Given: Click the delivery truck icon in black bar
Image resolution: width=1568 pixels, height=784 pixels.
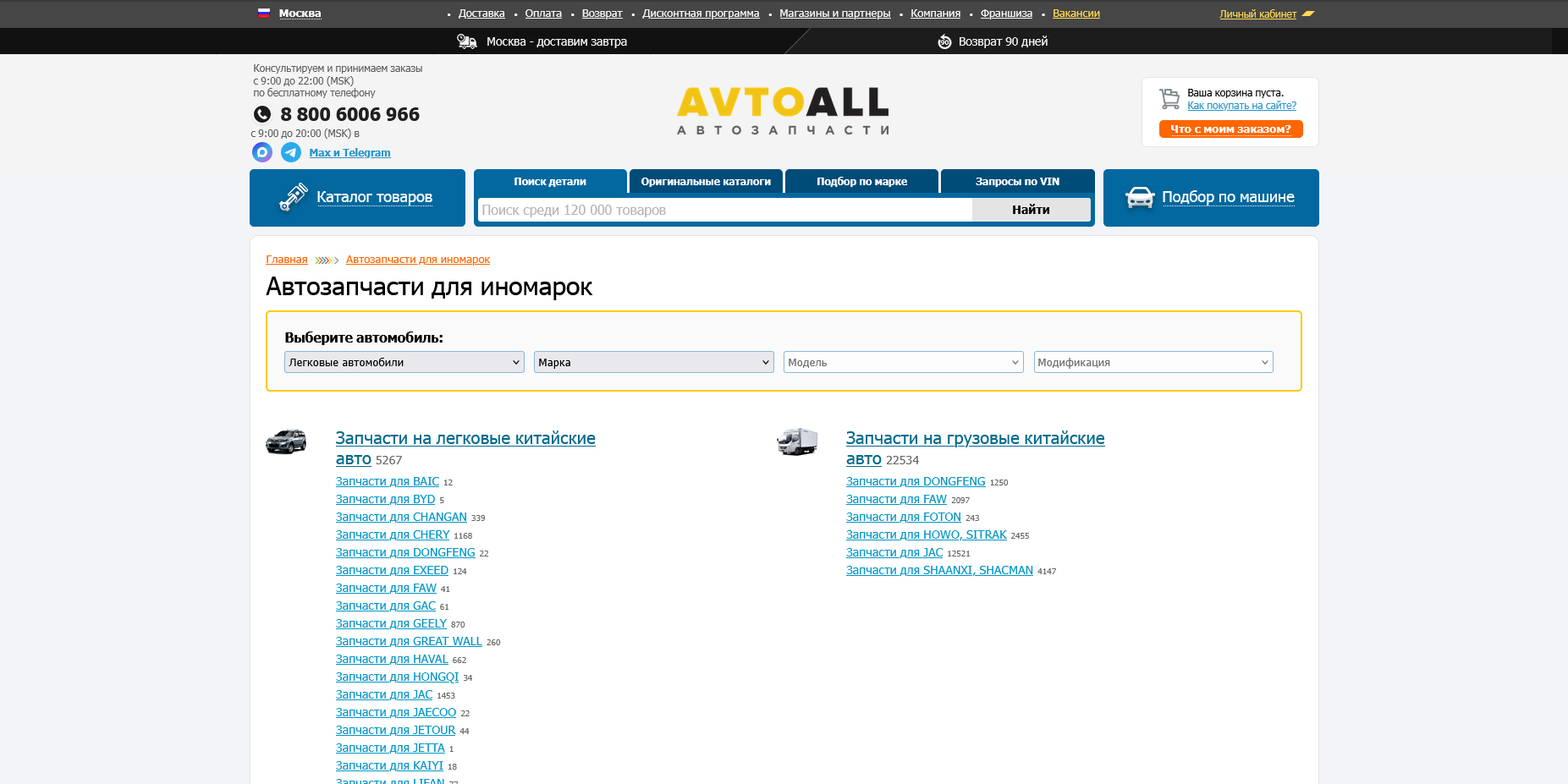Looking at the screenshot, I should [467, 41].
